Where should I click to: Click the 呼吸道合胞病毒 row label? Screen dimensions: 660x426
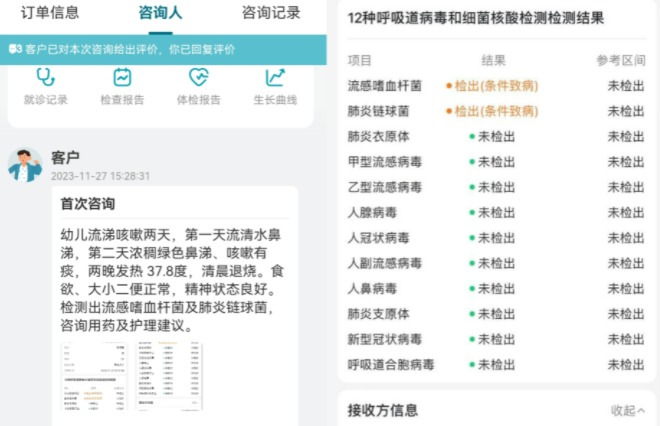click(391, 364)
